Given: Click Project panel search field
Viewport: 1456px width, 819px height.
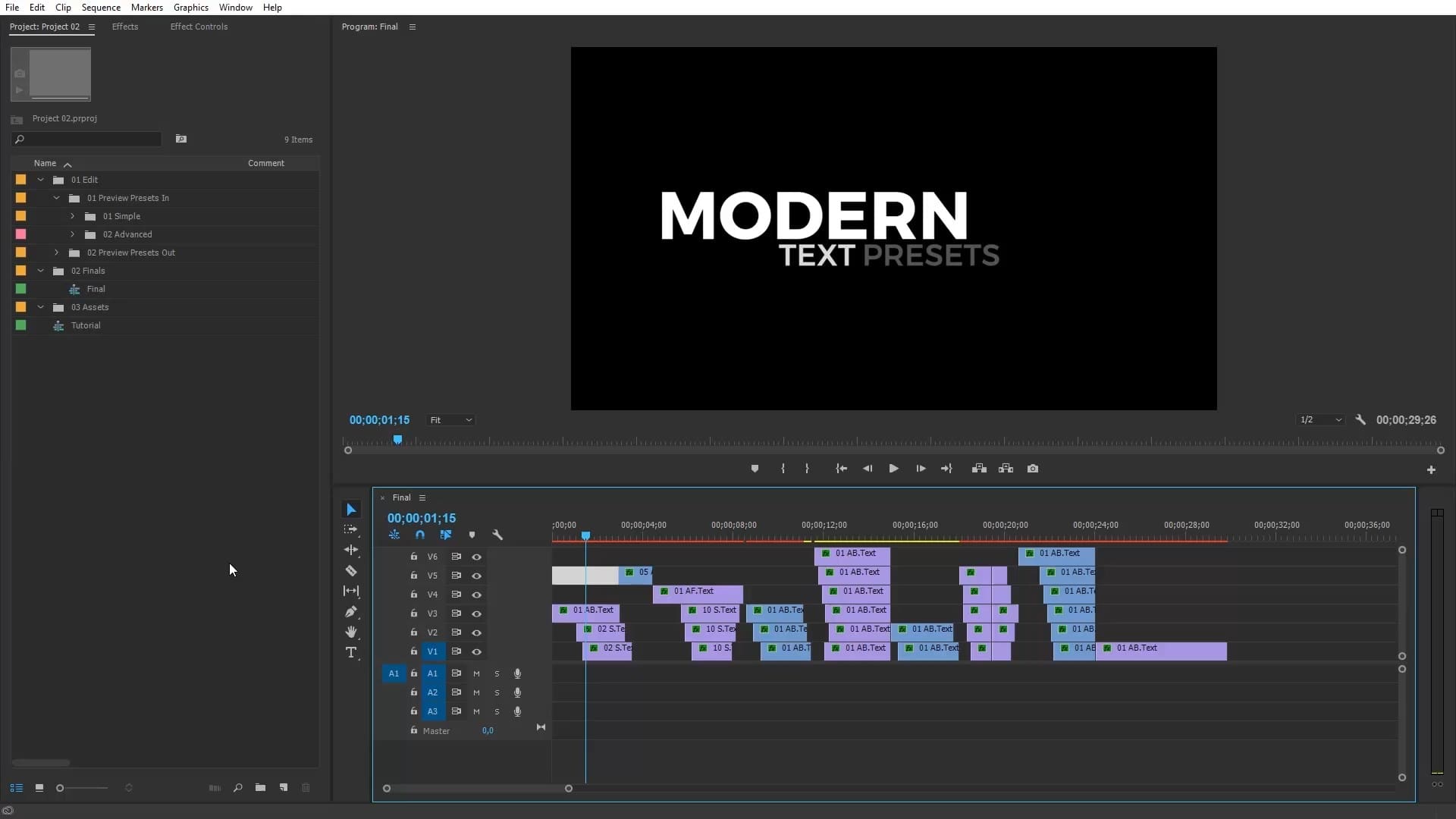Looking at the screenshot, I should click(86, 140).
